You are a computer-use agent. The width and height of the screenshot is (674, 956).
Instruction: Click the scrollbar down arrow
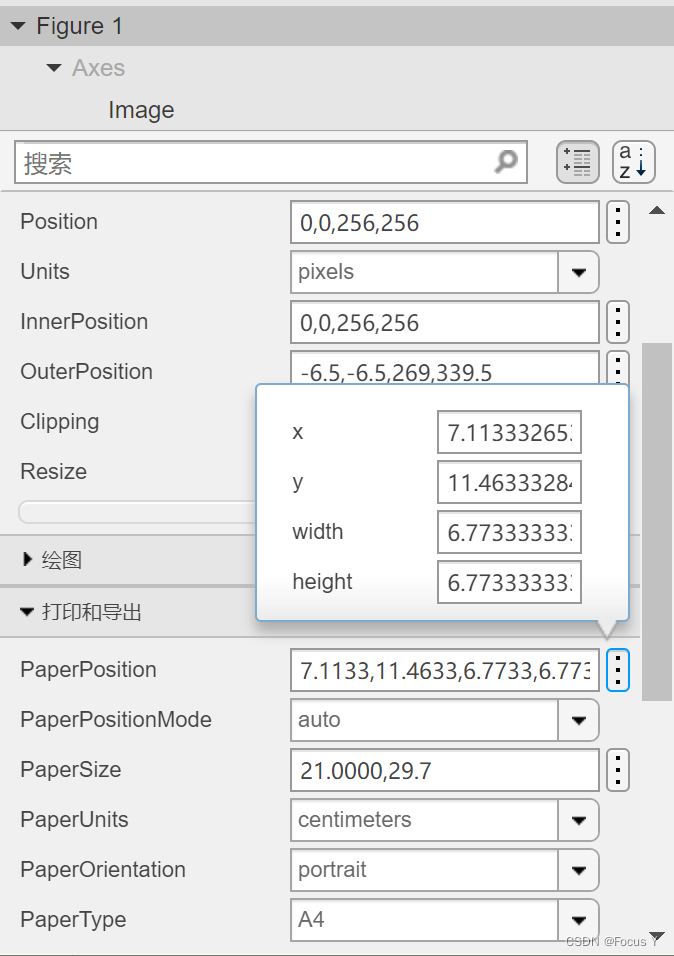tap(657, 936)
